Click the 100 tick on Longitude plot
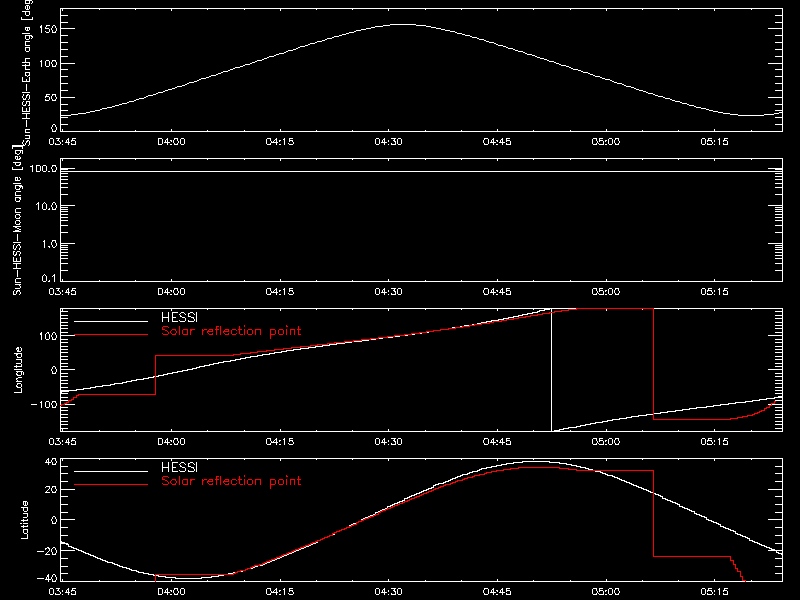The width and height of the screenshot is (800, 600). point(48,336)
